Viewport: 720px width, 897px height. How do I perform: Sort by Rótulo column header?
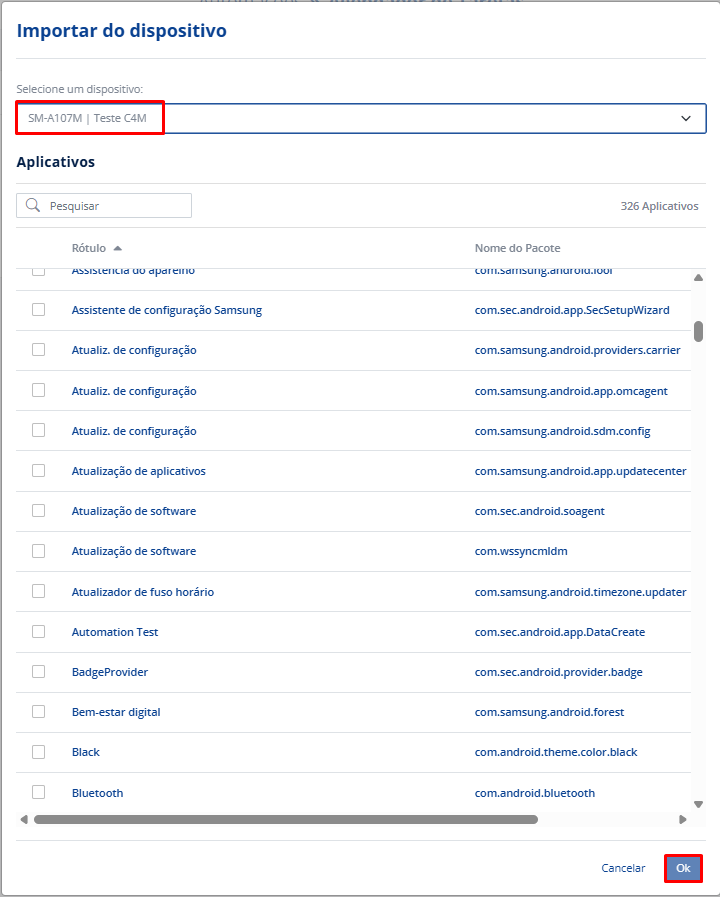(88, 248)
